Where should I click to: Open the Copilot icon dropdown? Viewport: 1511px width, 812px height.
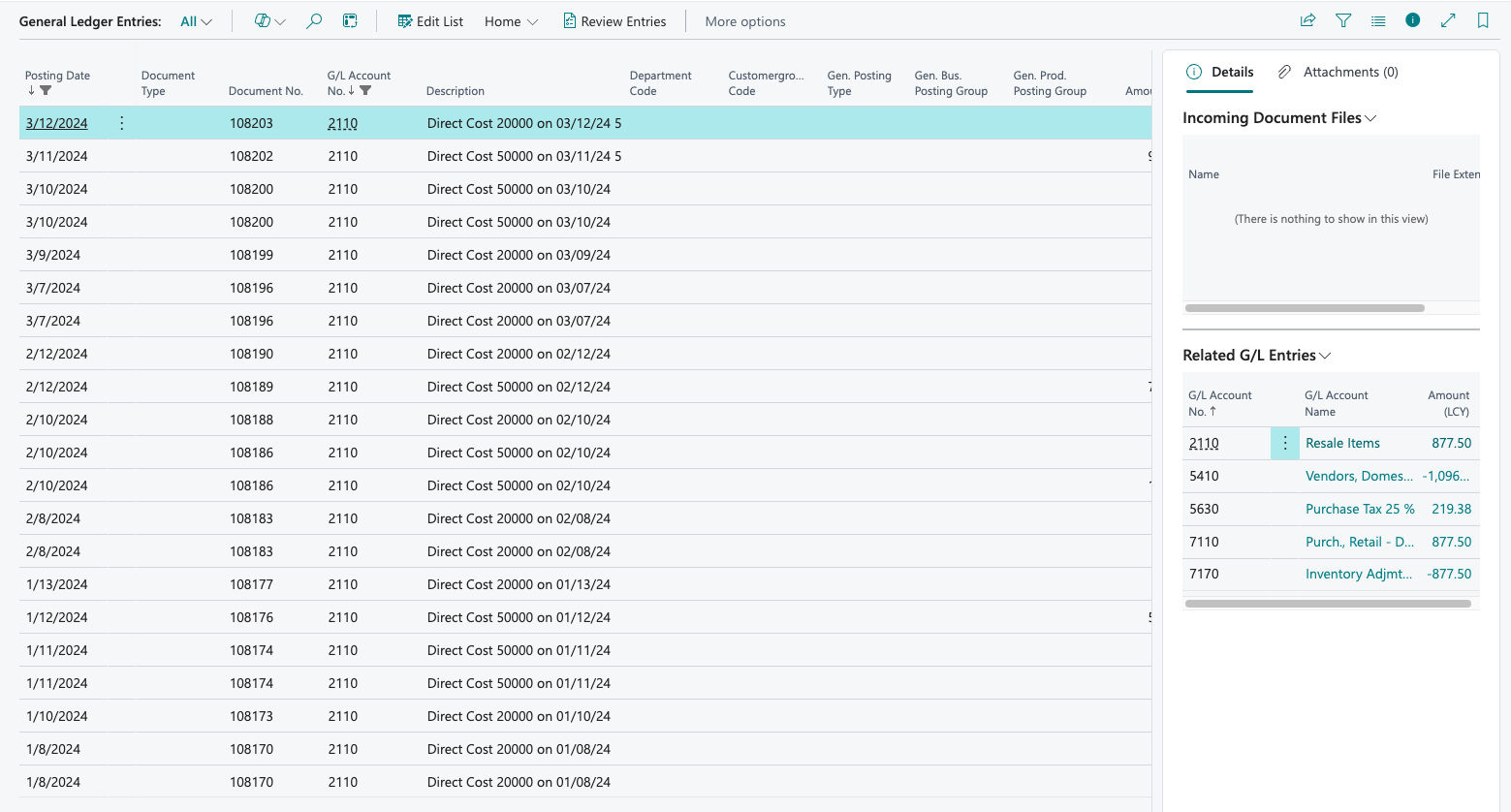[x=269, y=21]
